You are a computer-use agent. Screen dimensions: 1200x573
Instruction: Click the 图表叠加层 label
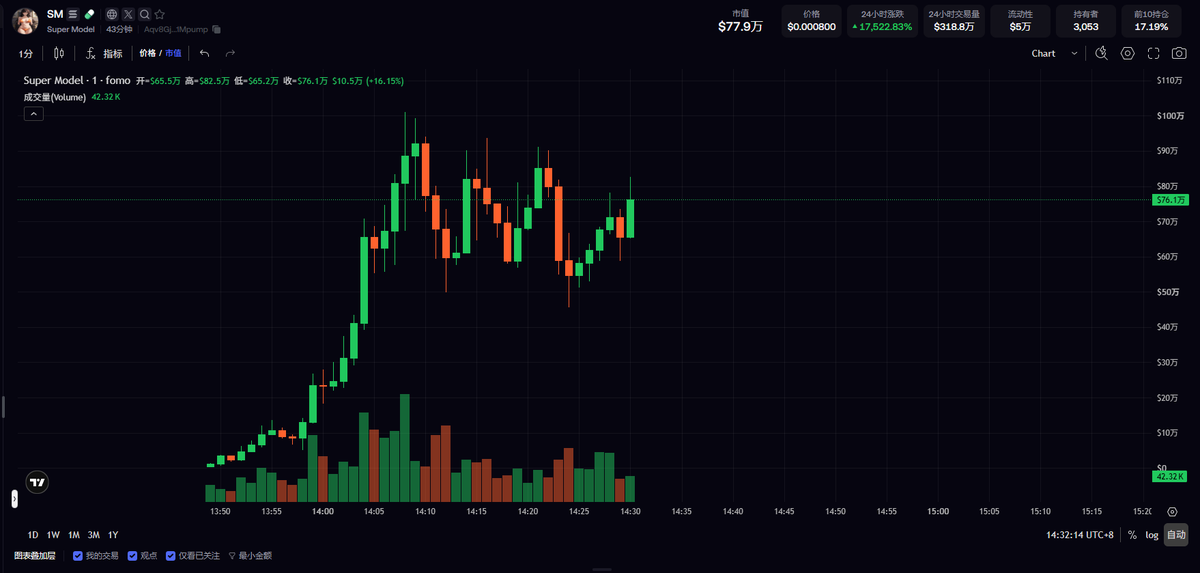tap(35, 555)
